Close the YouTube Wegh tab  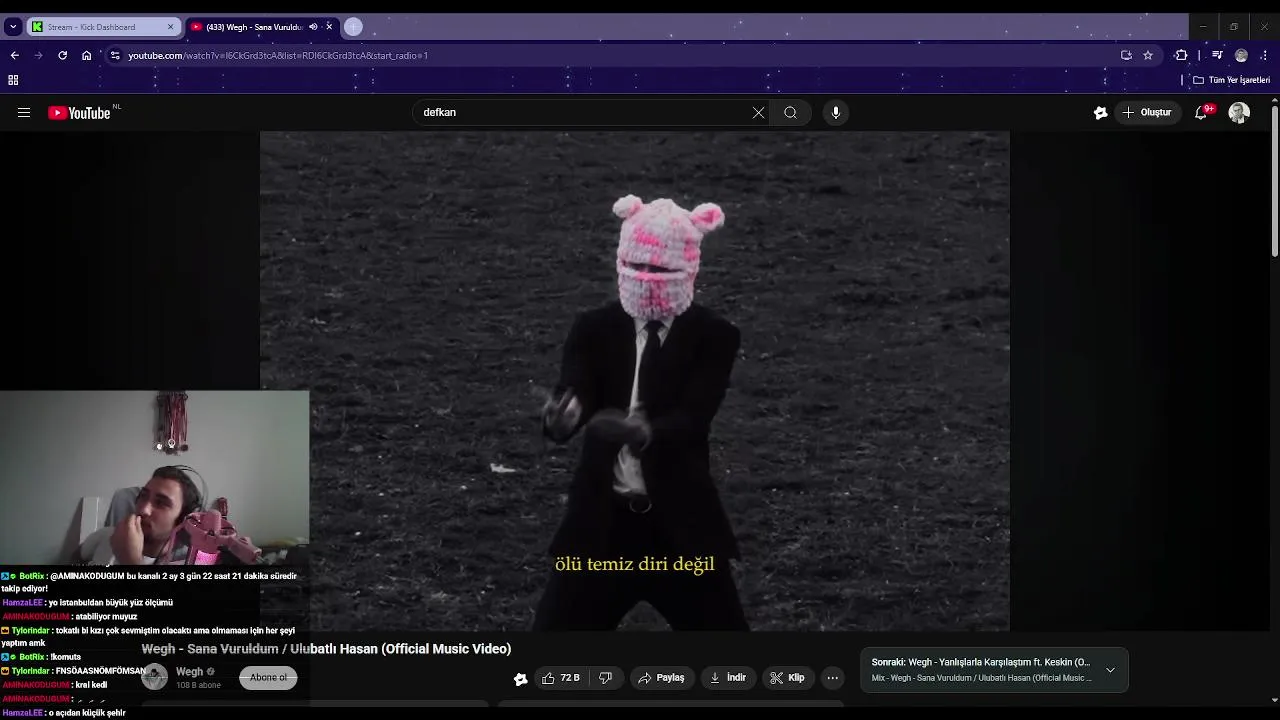(329, 27)
